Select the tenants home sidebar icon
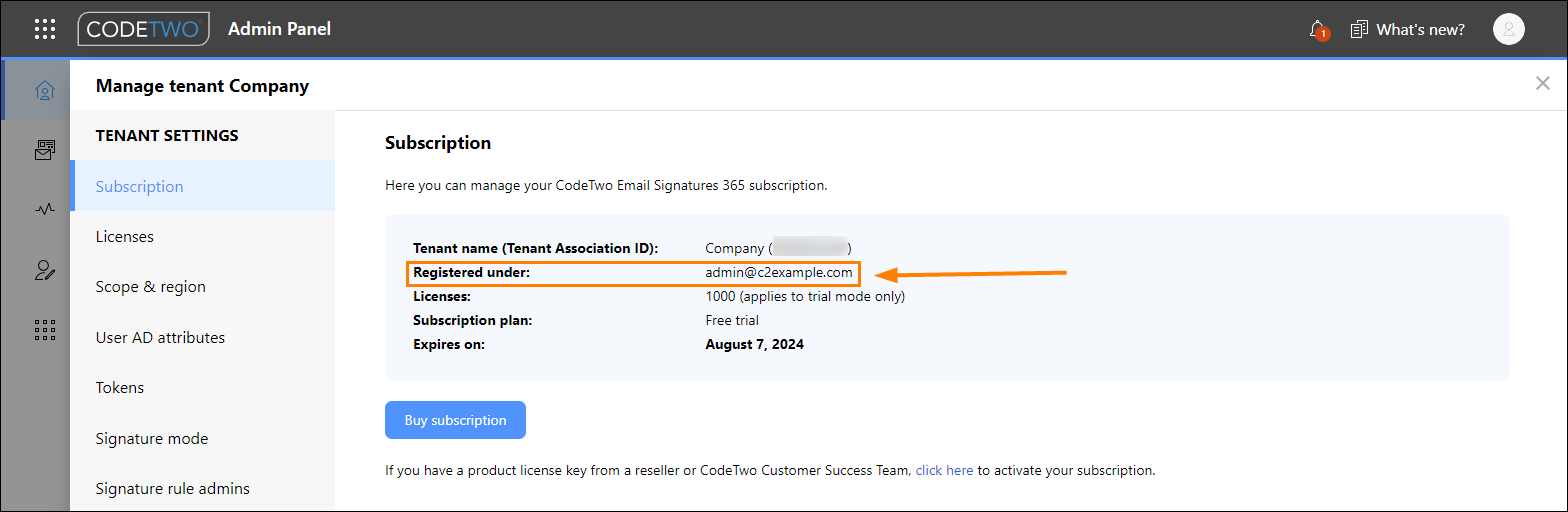The width and height of the screenshot is (1568, 512). click(44, 91)
